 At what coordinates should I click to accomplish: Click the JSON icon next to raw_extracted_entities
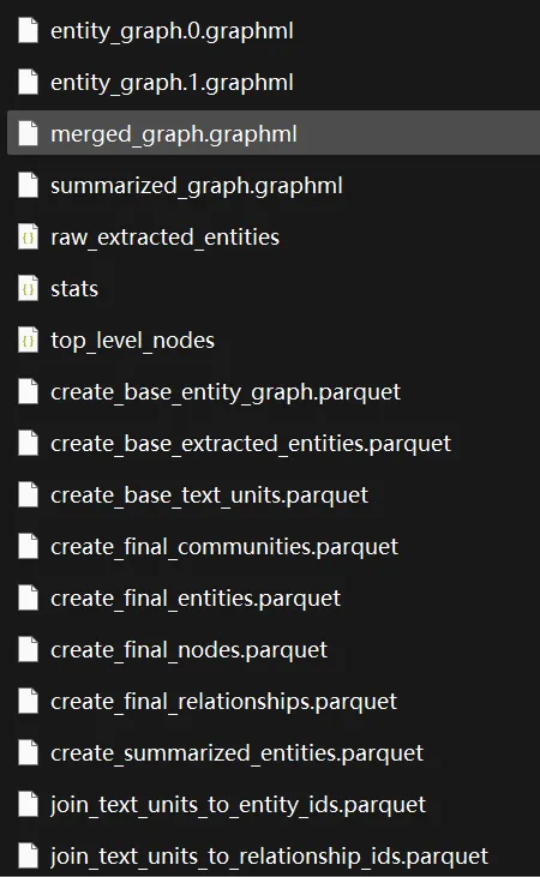point(28,237)
